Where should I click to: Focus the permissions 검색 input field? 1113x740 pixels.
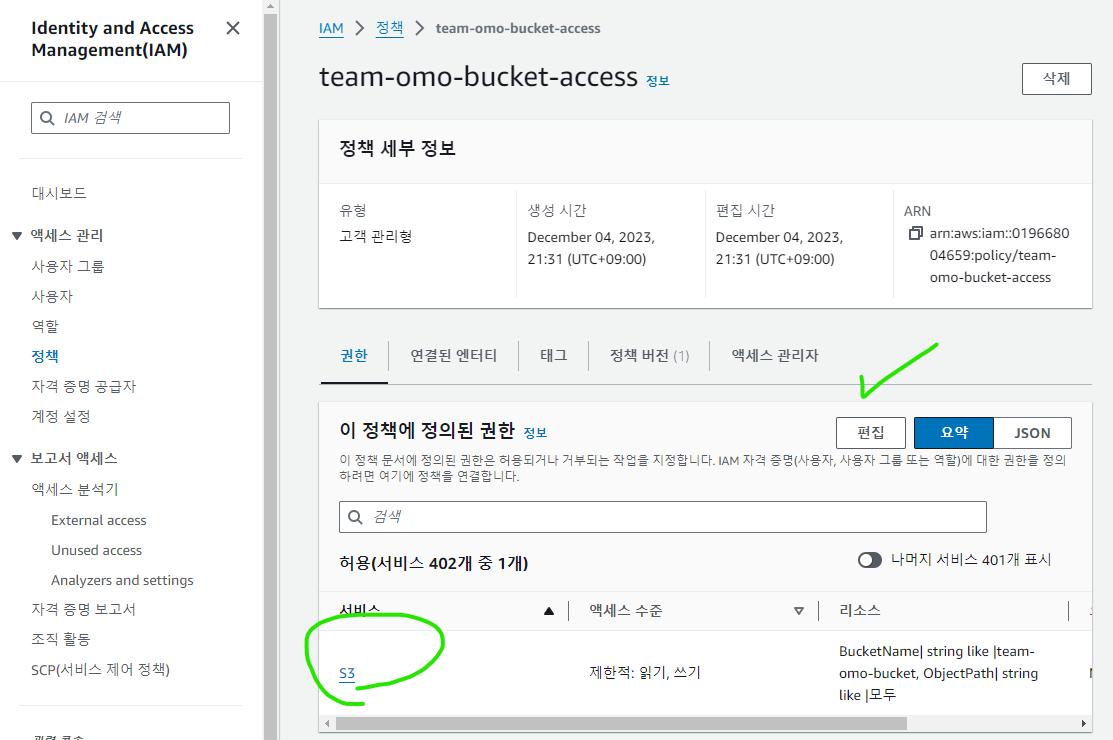[x=663, y=517]
